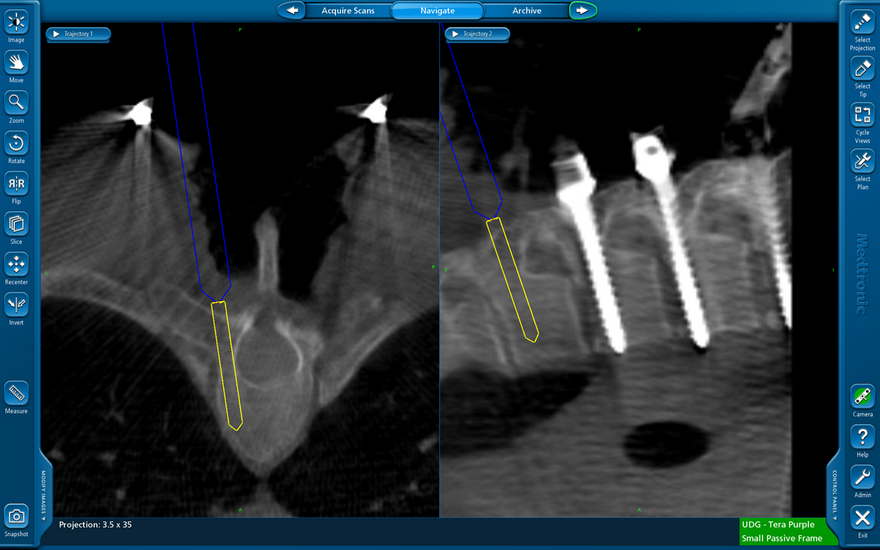Screen dimensions: 880x550
Task: Expand the Trajectory 1 view selector
Action: (78, 34)
